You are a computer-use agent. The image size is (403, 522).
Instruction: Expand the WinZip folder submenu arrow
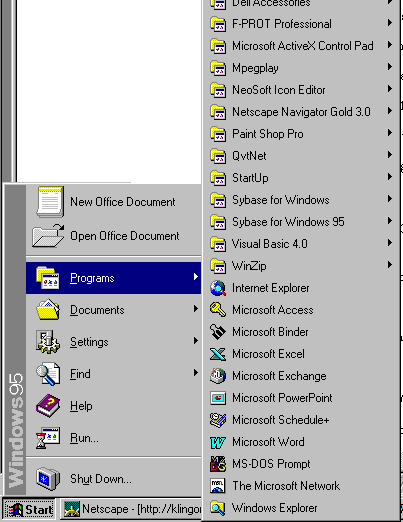click(x=389, y=265)
